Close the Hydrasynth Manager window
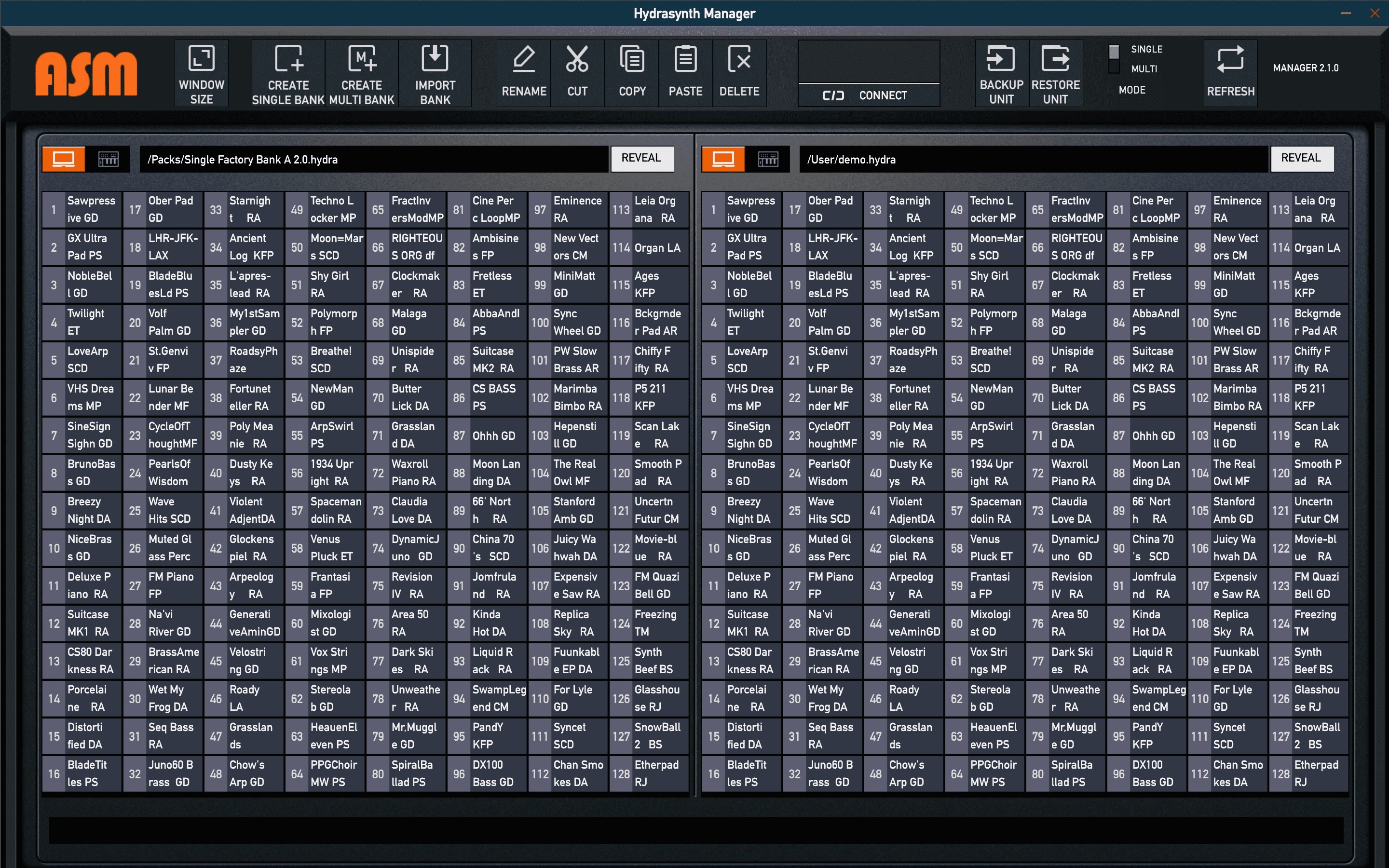The height and width of the screenshot is (868, 1389). pyautogui.click(x=1375, y=13)
